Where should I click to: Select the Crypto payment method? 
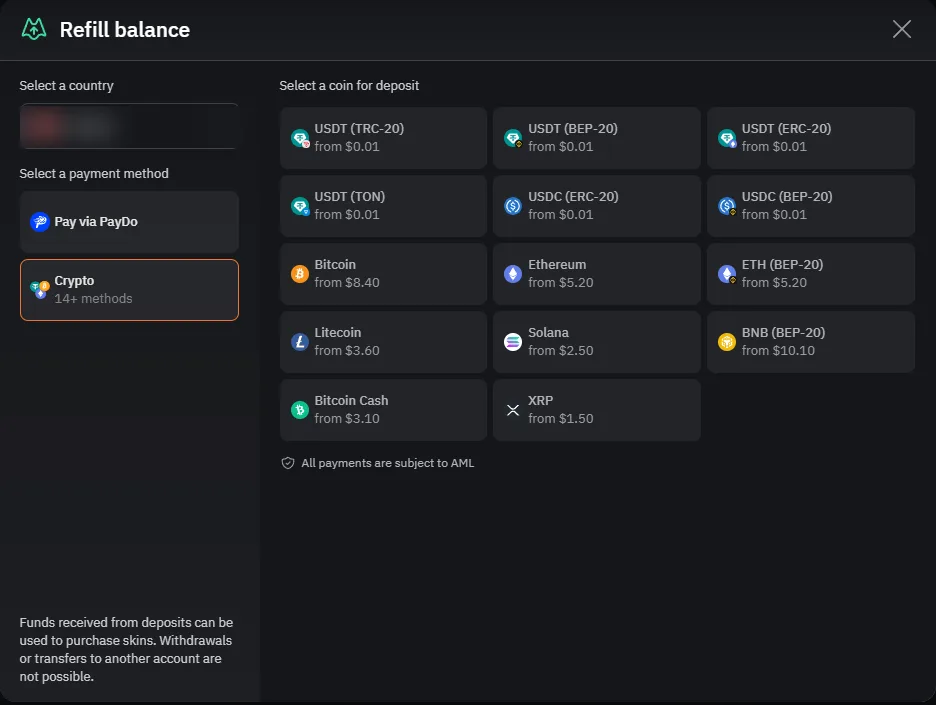[129, 290]
